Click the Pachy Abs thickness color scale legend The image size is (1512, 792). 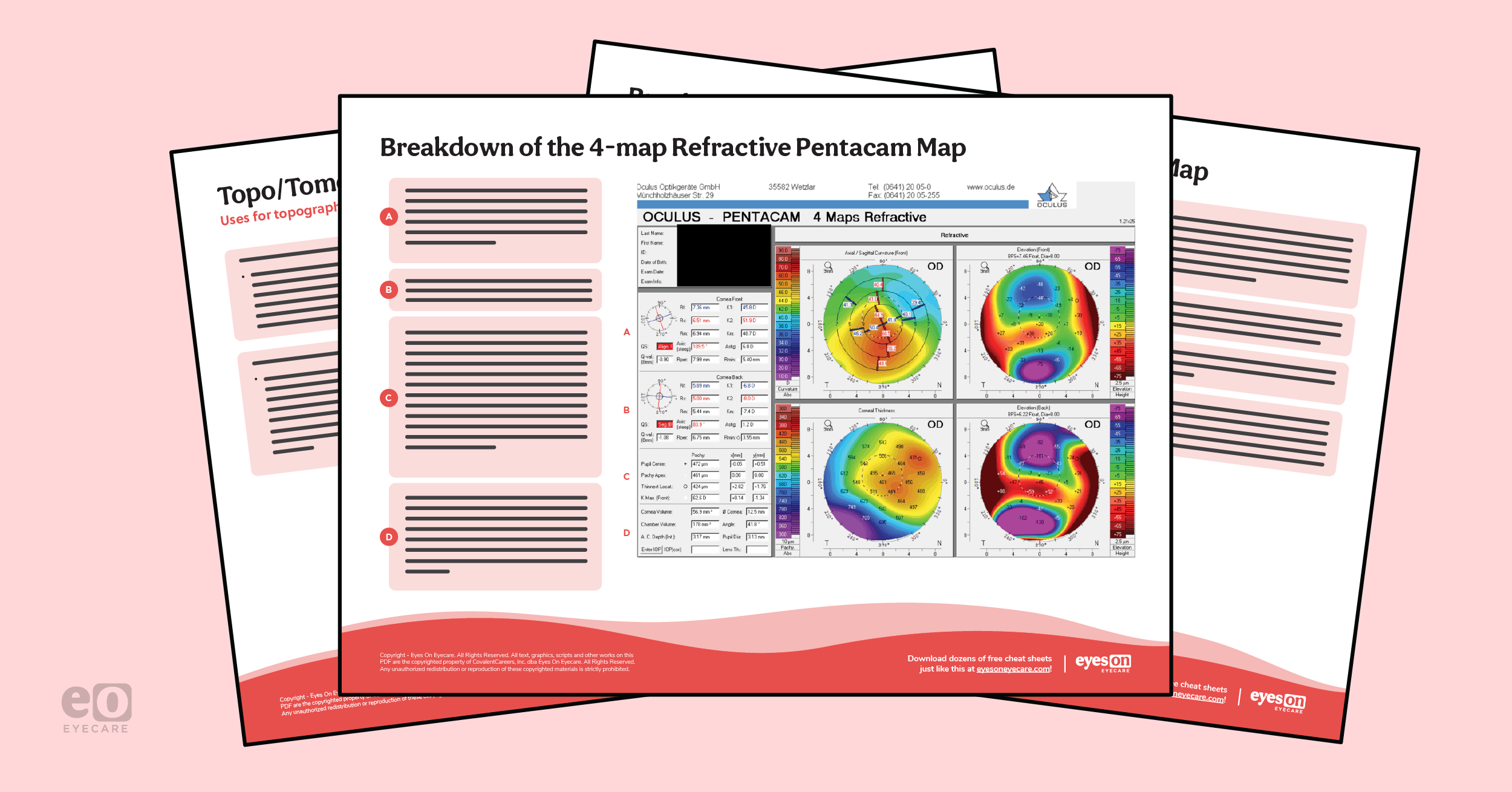[x=787, y=480]
